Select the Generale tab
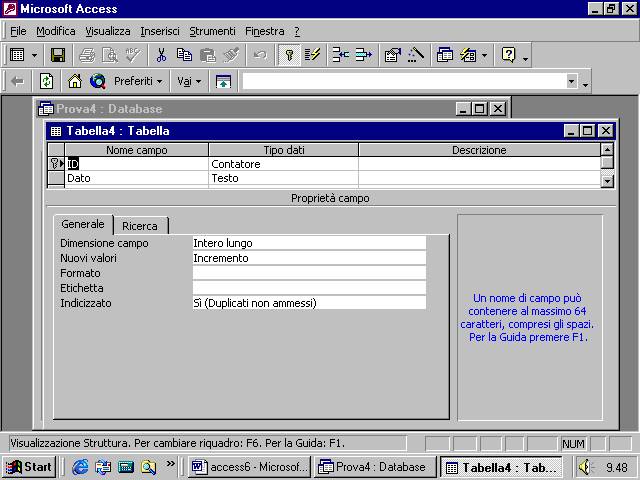640x480 pixels. pyautogui.click(x=83, y=224)
